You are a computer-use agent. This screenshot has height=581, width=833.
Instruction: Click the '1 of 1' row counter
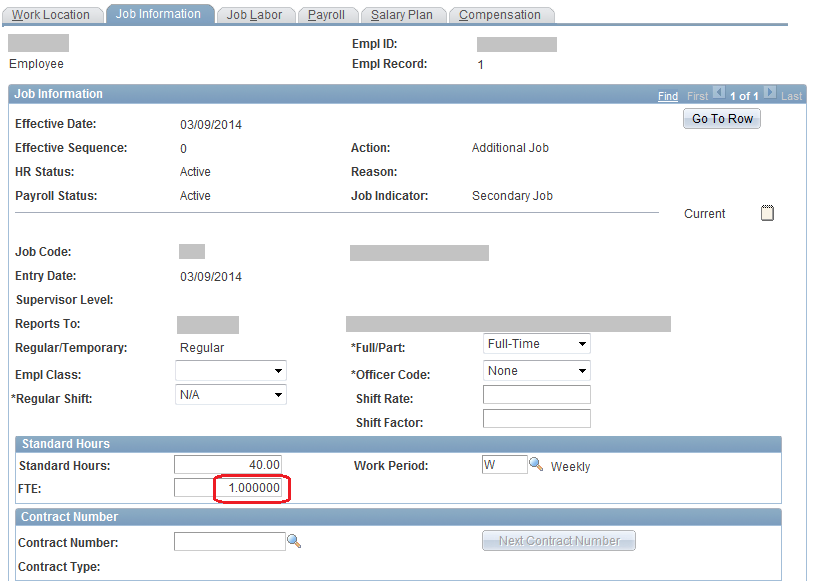point(744,96)
